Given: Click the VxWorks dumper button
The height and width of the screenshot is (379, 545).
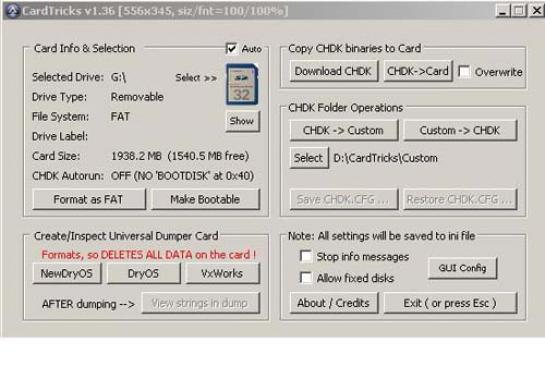Looking at the screenshot, I should click(x=222, y=273).
